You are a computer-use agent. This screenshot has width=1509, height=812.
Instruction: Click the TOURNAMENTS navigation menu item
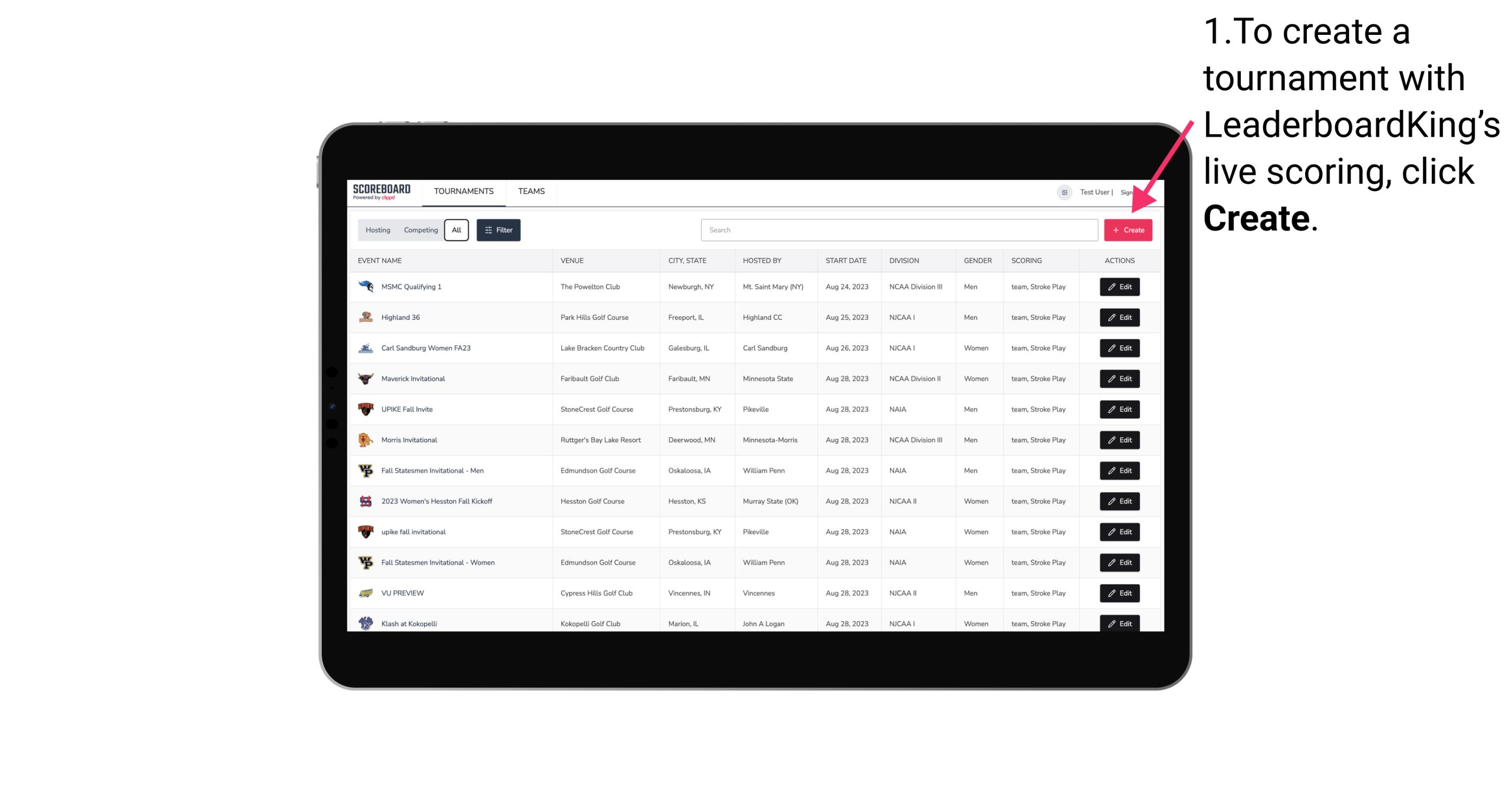tap(463, 191)
